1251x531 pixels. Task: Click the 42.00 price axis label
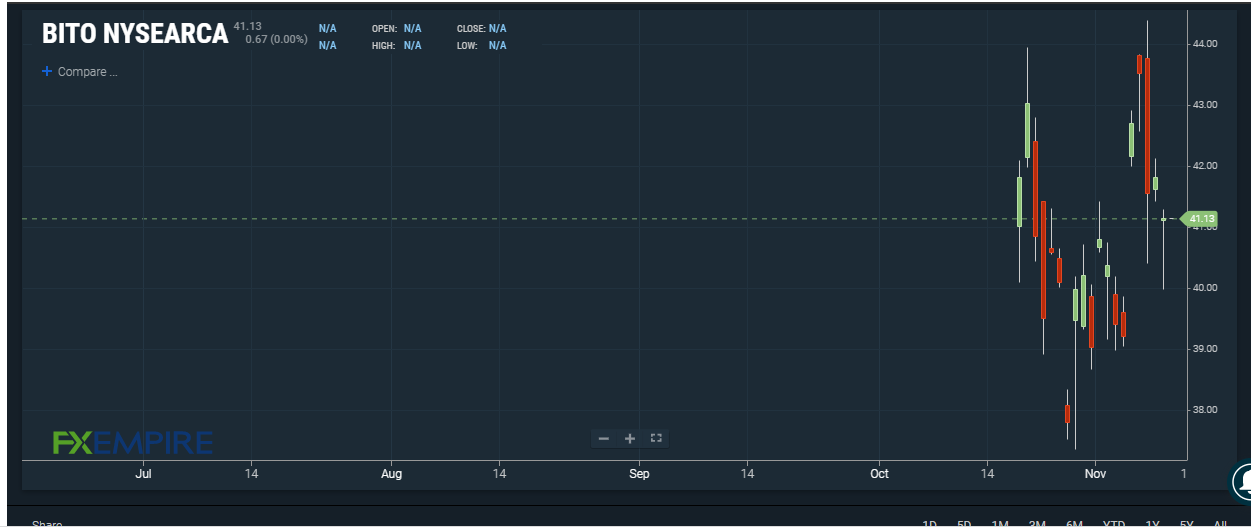[x=1204, y=166]
